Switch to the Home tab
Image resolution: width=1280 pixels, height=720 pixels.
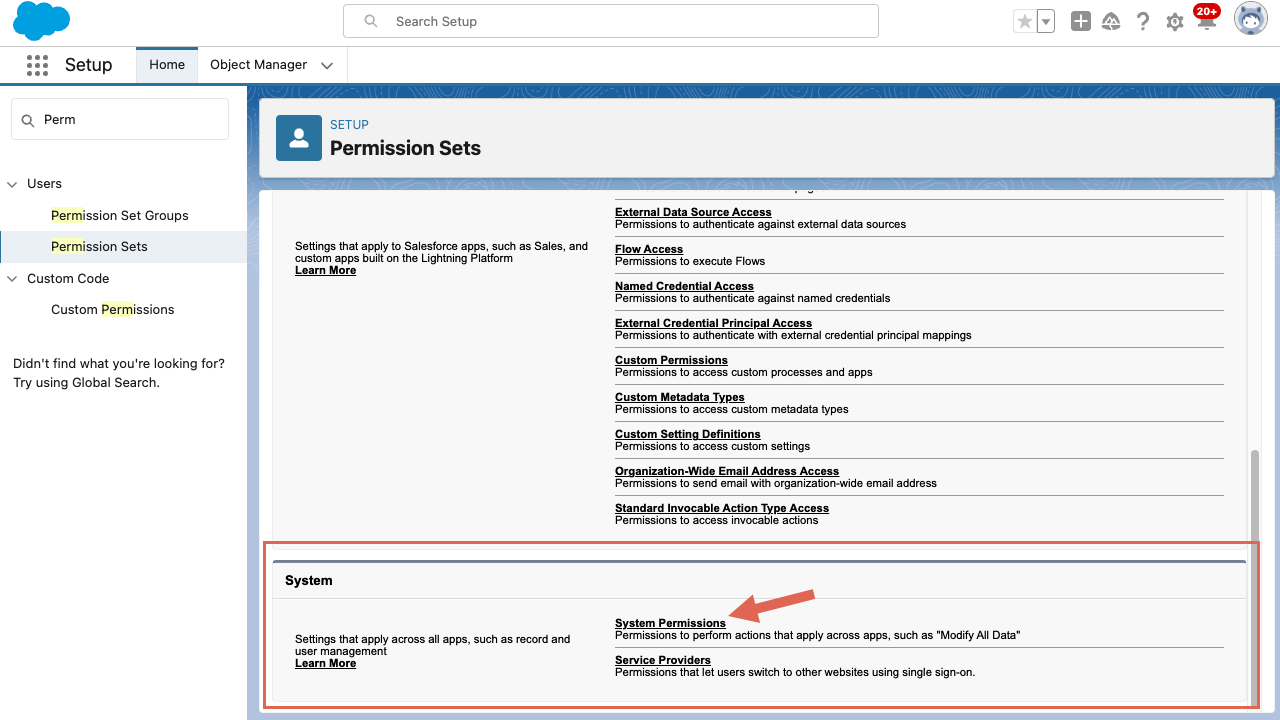coord(167,65)
